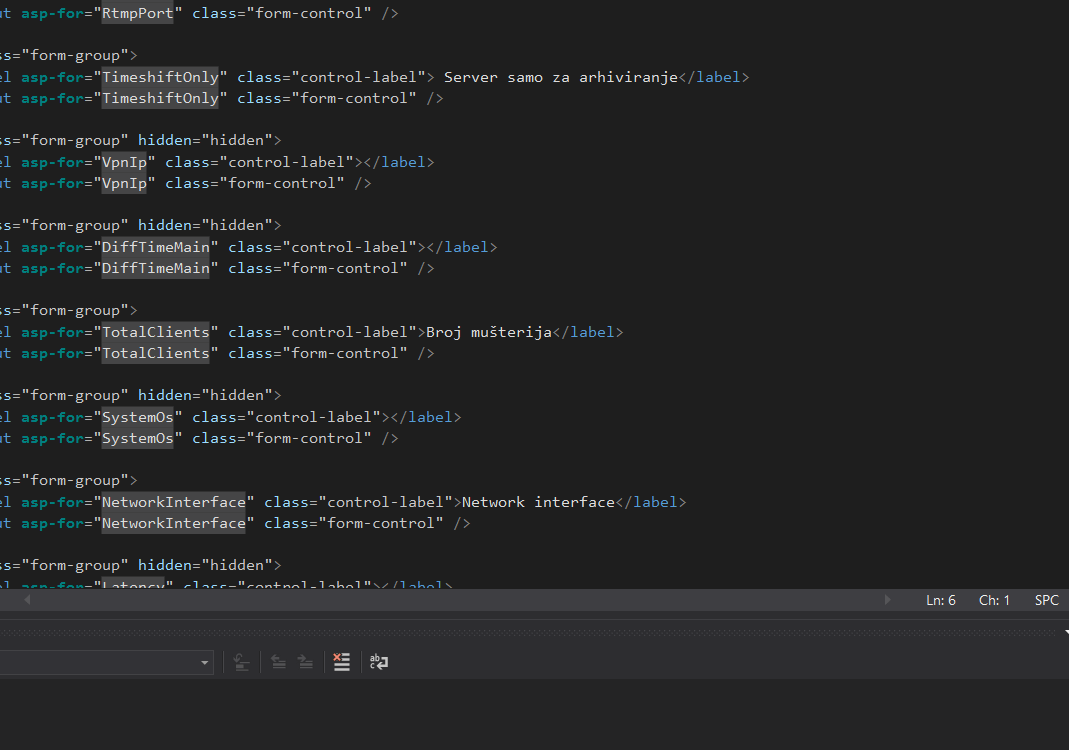Click the label text 'Broj mušterija'
Image resolution: width=1069 pixels, height=750 pixels.
pyautogui.click(x=489, y=332)
